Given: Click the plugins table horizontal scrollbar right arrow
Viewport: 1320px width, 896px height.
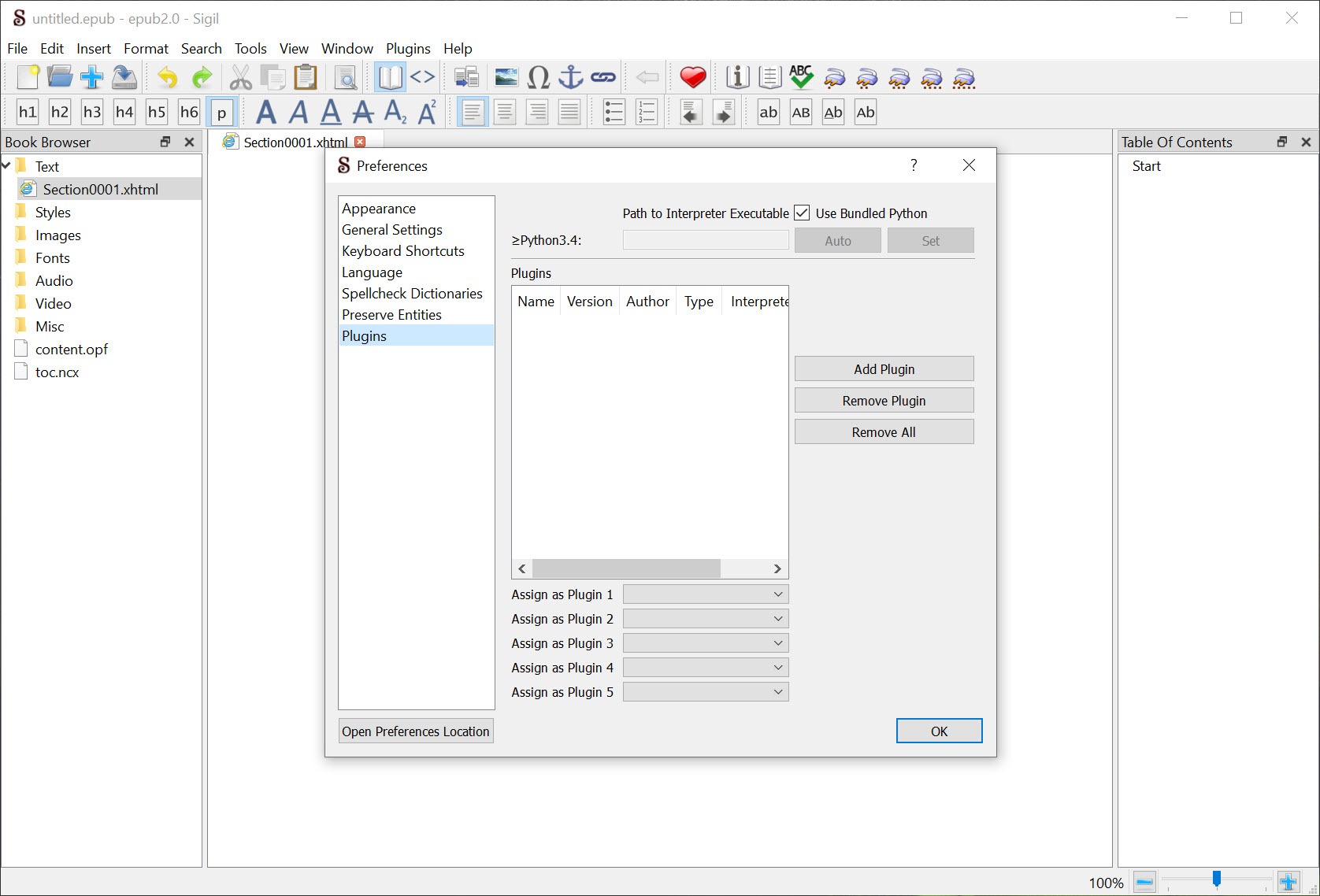Looking at the screenshot, I should pos(777,568).
